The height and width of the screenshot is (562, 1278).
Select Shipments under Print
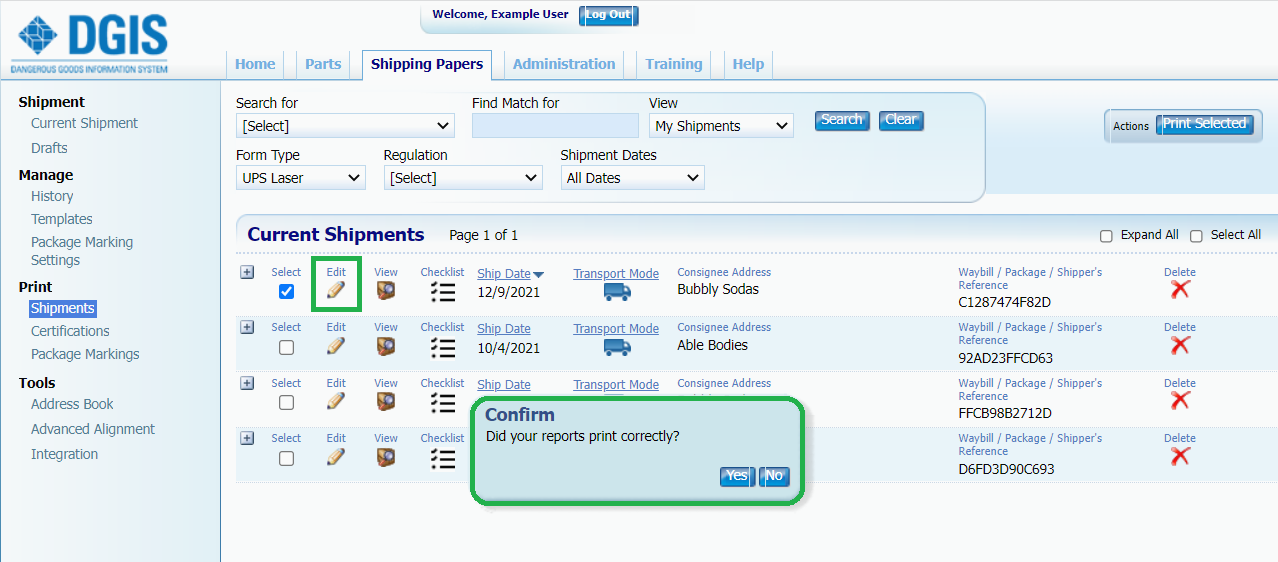(63, 309)
